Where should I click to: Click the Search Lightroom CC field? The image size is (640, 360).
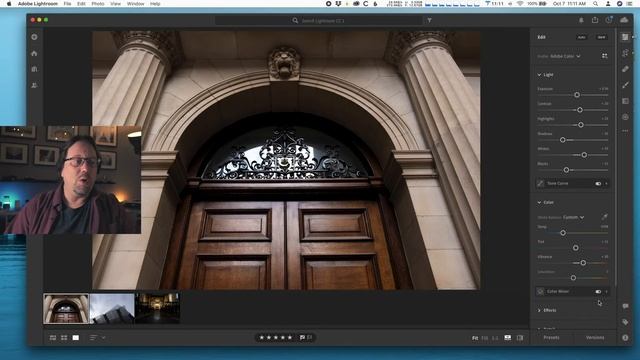(319, 20)
